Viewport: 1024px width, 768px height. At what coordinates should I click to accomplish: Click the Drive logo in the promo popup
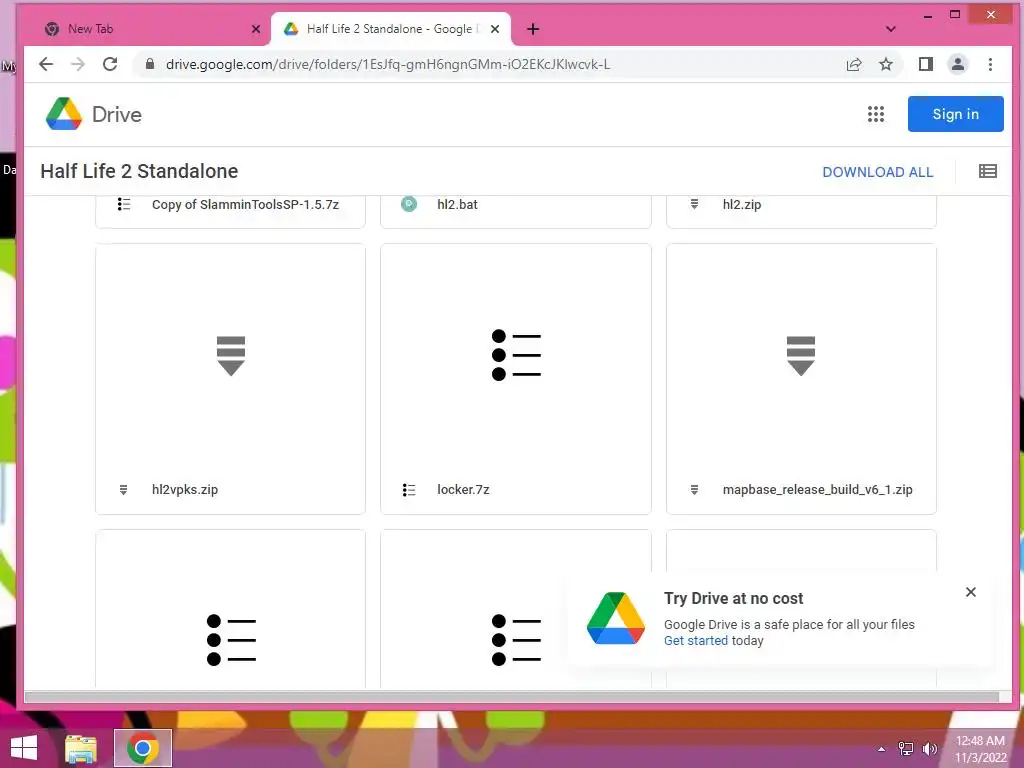coord(616,618)
